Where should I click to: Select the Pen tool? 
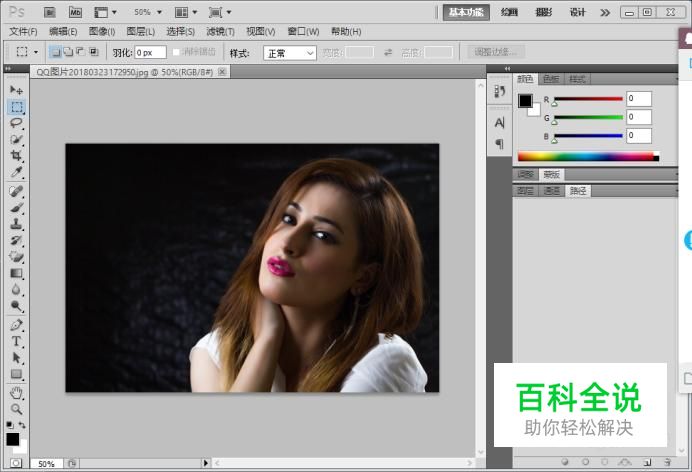click(x=16, y=326)
